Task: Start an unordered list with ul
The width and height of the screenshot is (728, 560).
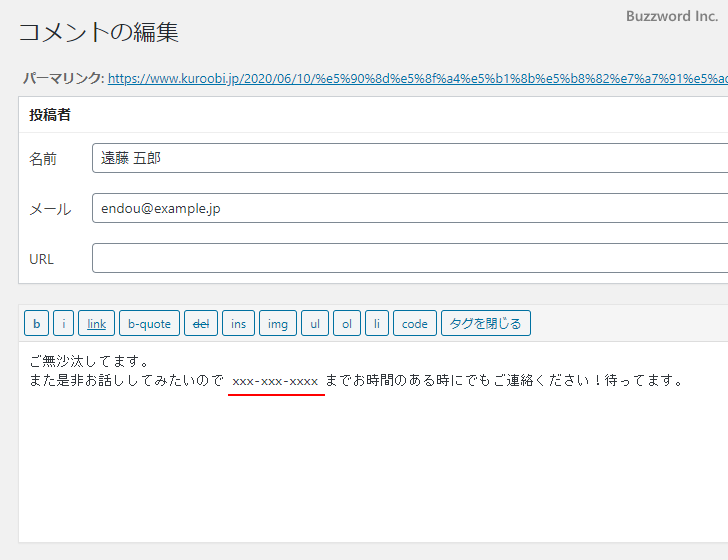Action: pyautogui.click(x=314, y=323)
